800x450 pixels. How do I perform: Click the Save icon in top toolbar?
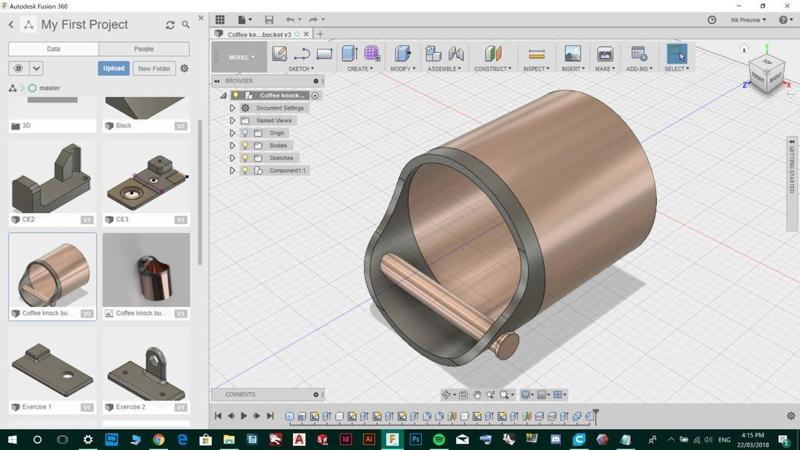[x=268, y=19]
